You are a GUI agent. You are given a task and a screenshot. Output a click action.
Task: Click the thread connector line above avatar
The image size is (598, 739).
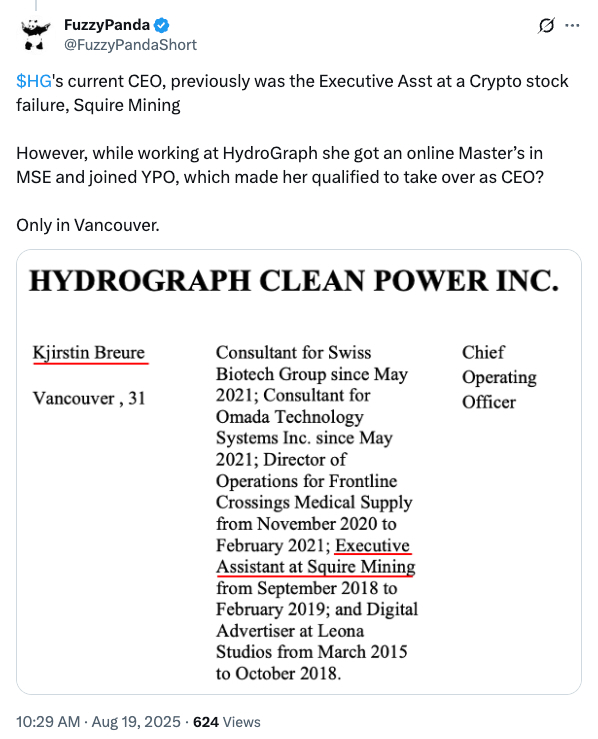click(36, 5)
